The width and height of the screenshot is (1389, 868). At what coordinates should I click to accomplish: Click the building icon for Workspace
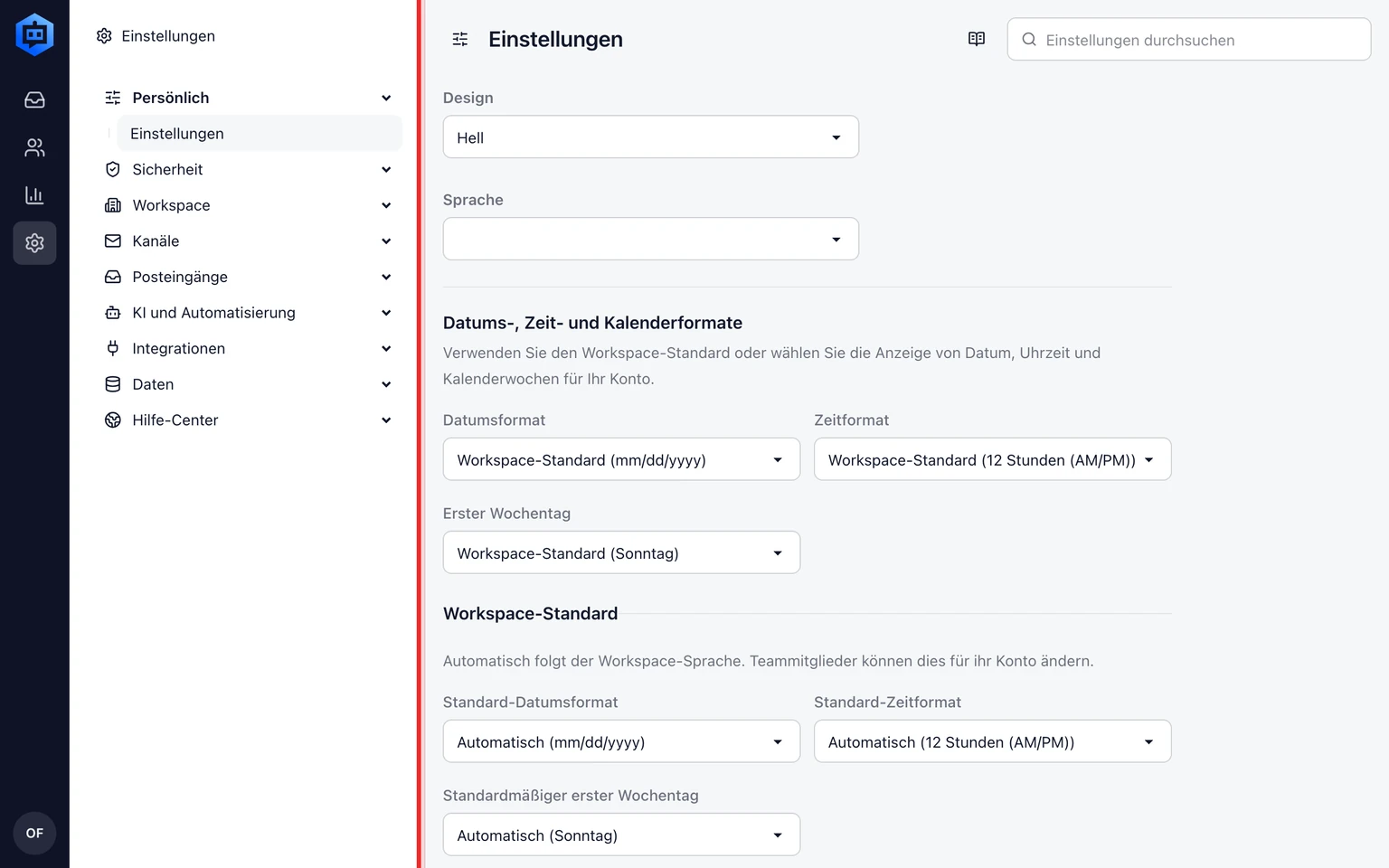click(x=113, y=205)
